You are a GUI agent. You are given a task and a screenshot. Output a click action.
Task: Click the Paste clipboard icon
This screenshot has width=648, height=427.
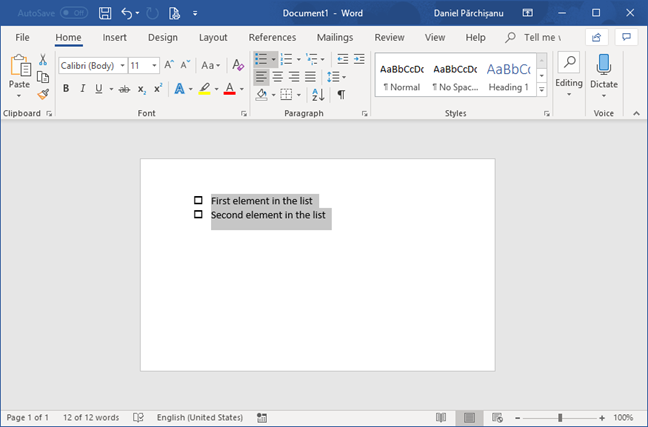pyautogui.click(x=20, y=66)
